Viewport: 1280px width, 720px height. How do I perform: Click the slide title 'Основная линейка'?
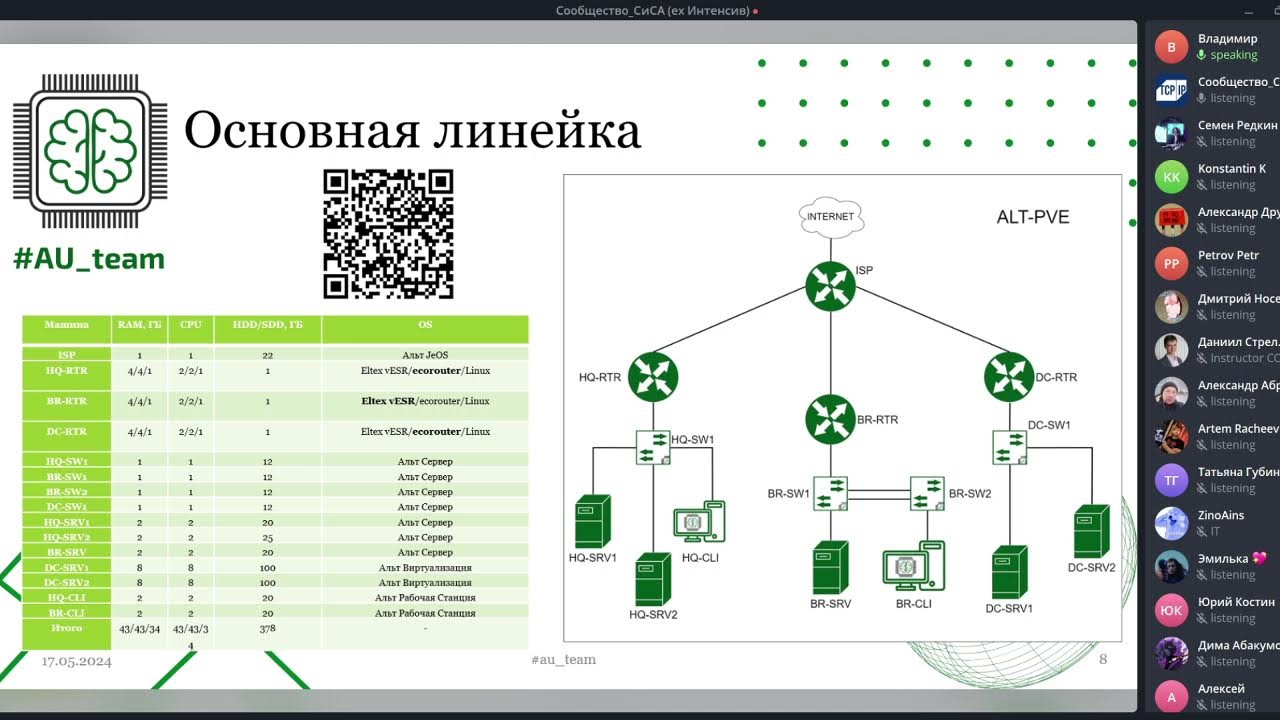coord(412,132)
